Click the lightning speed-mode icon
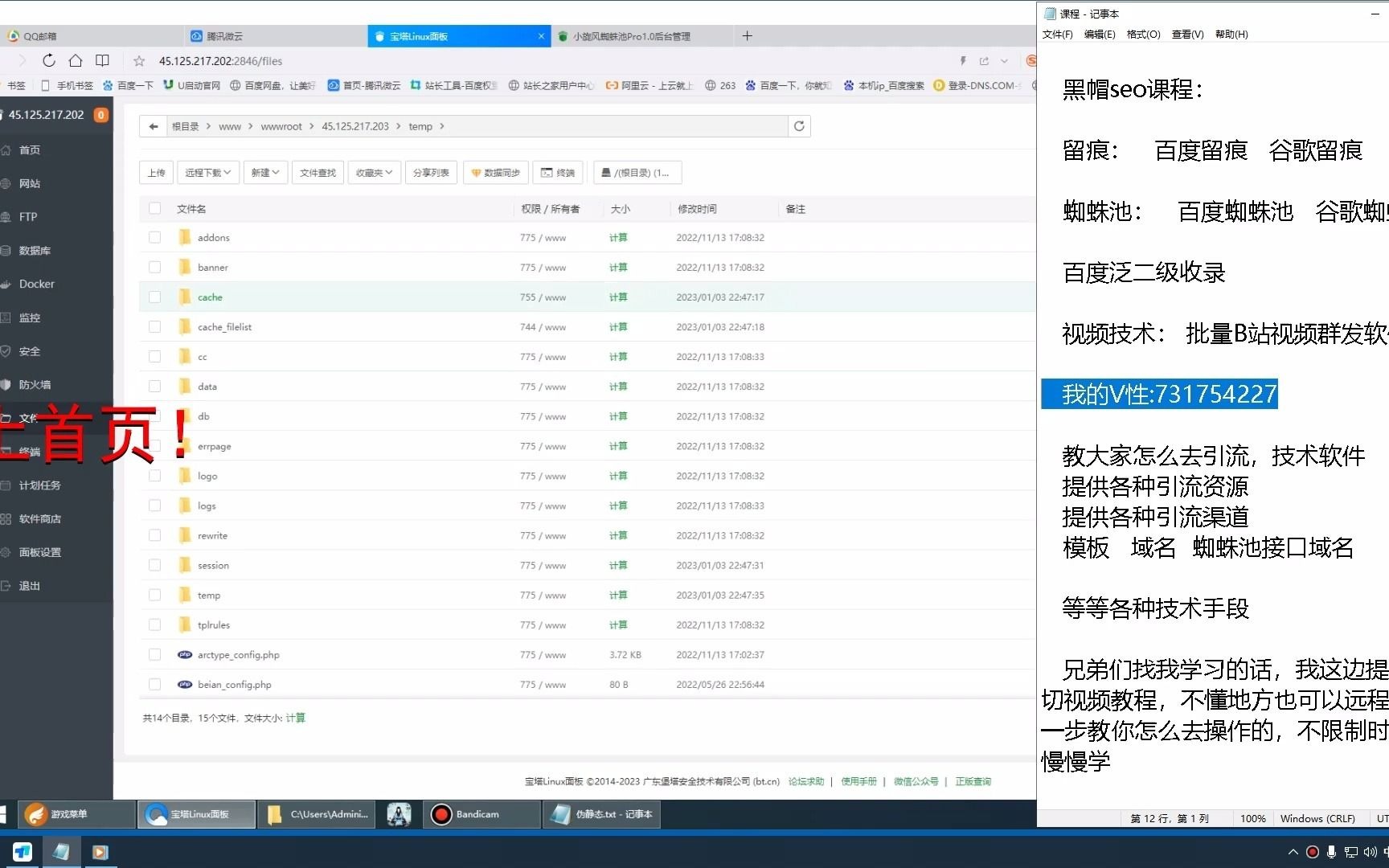 tap(963, 61)
